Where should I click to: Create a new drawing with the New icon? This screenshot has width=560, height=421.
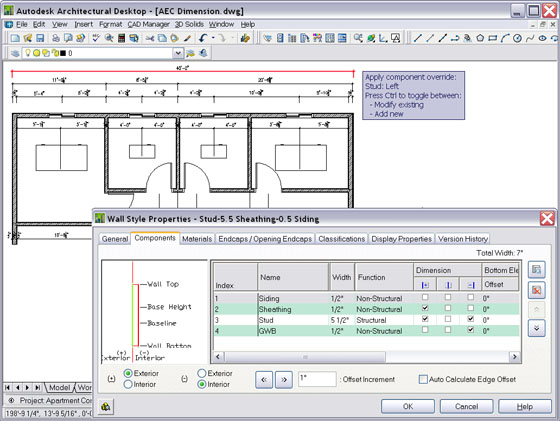(15, 38)
